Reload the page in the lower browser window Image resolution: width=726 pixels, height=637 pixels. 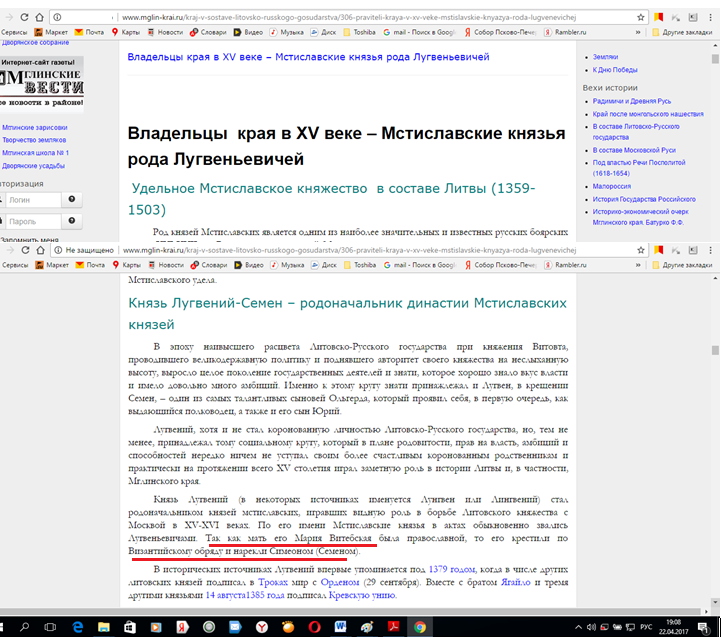pyautogui.click(x=25, y=250)
